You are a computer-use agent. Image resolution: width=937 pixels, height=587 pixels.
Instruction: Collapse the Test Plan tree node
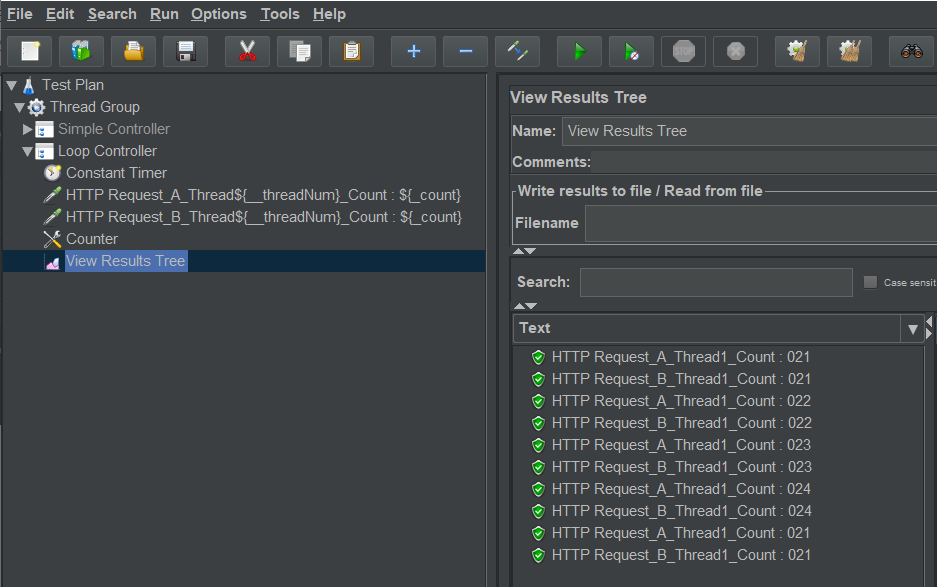point(11,85)
